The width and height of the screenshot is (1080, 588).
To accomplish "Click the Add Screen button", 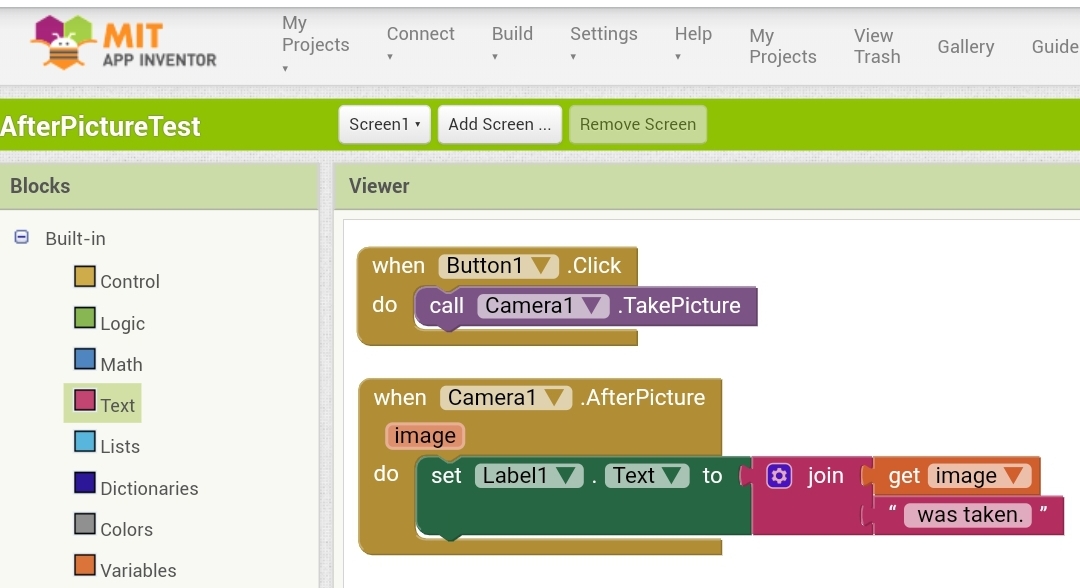I will (499, 125).
